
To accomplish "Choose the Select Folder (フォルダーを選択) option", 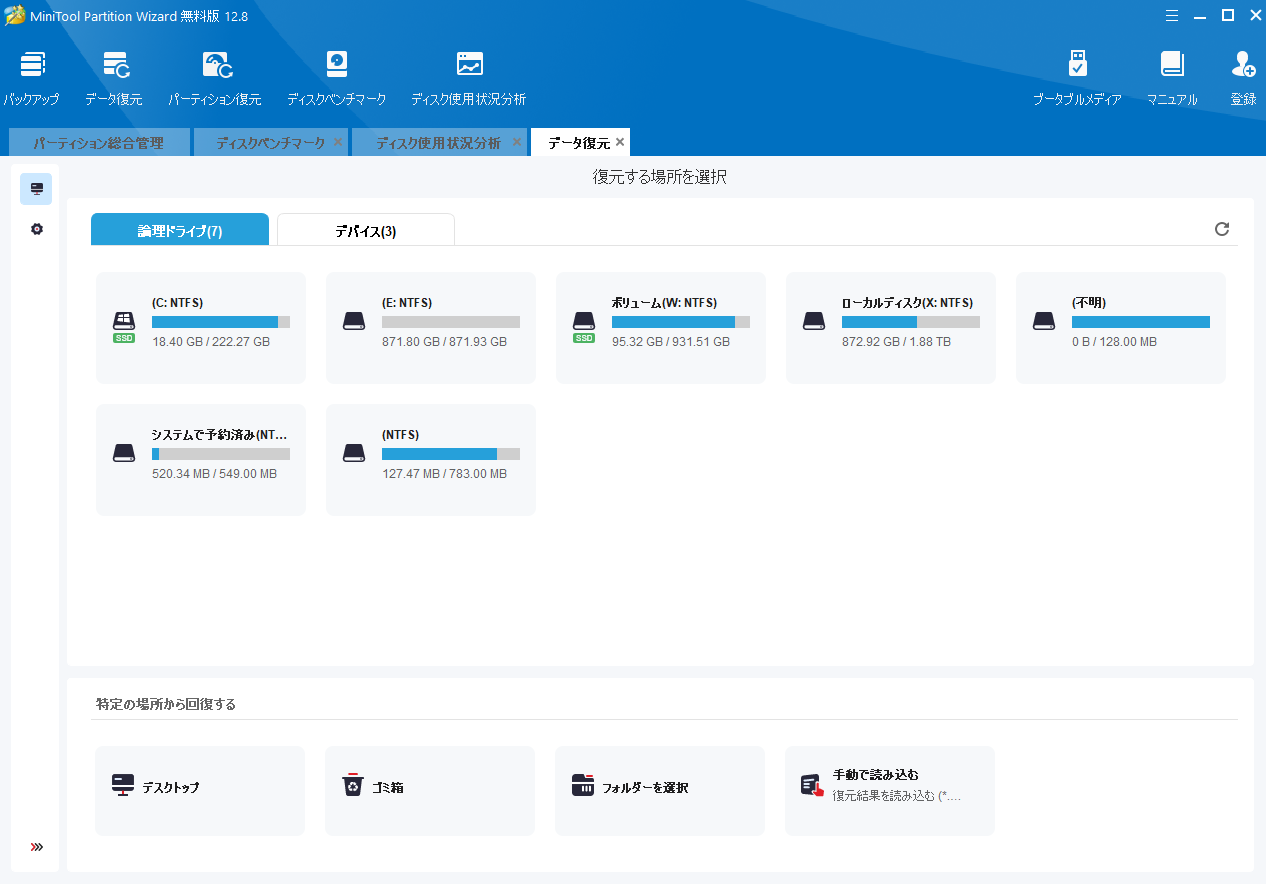I will [660, 790].
